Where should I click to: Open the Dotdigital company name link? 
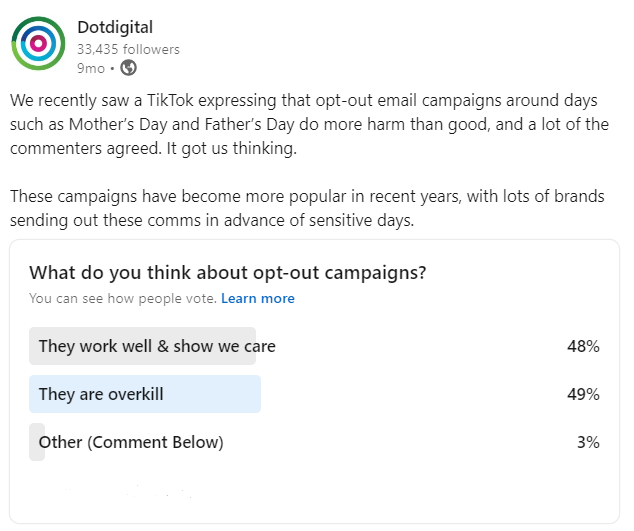(x=116, y=27)
